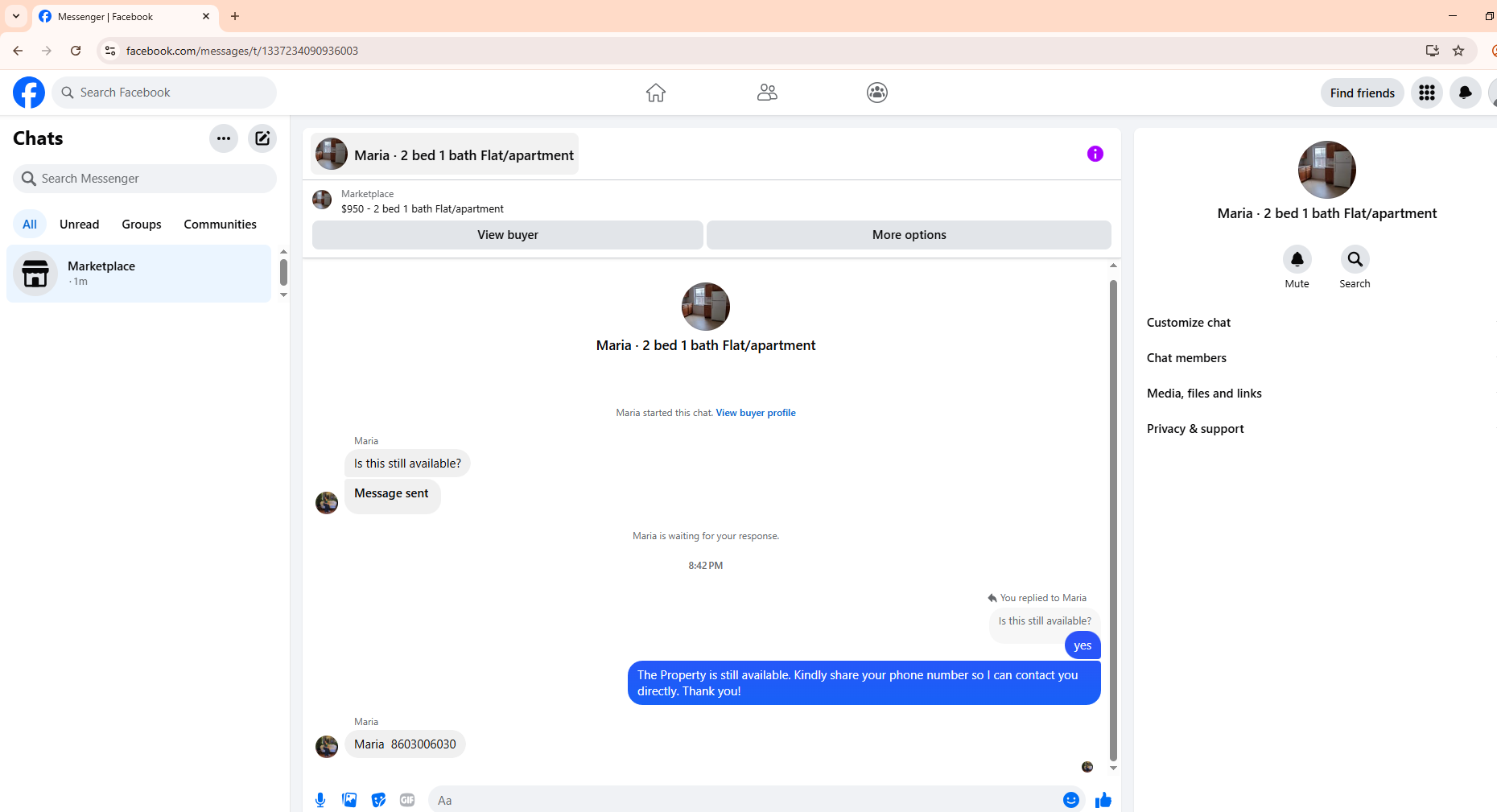Send a thumbs-up like
Viewport: 1497px width, 812px height.
(1103, 800)
